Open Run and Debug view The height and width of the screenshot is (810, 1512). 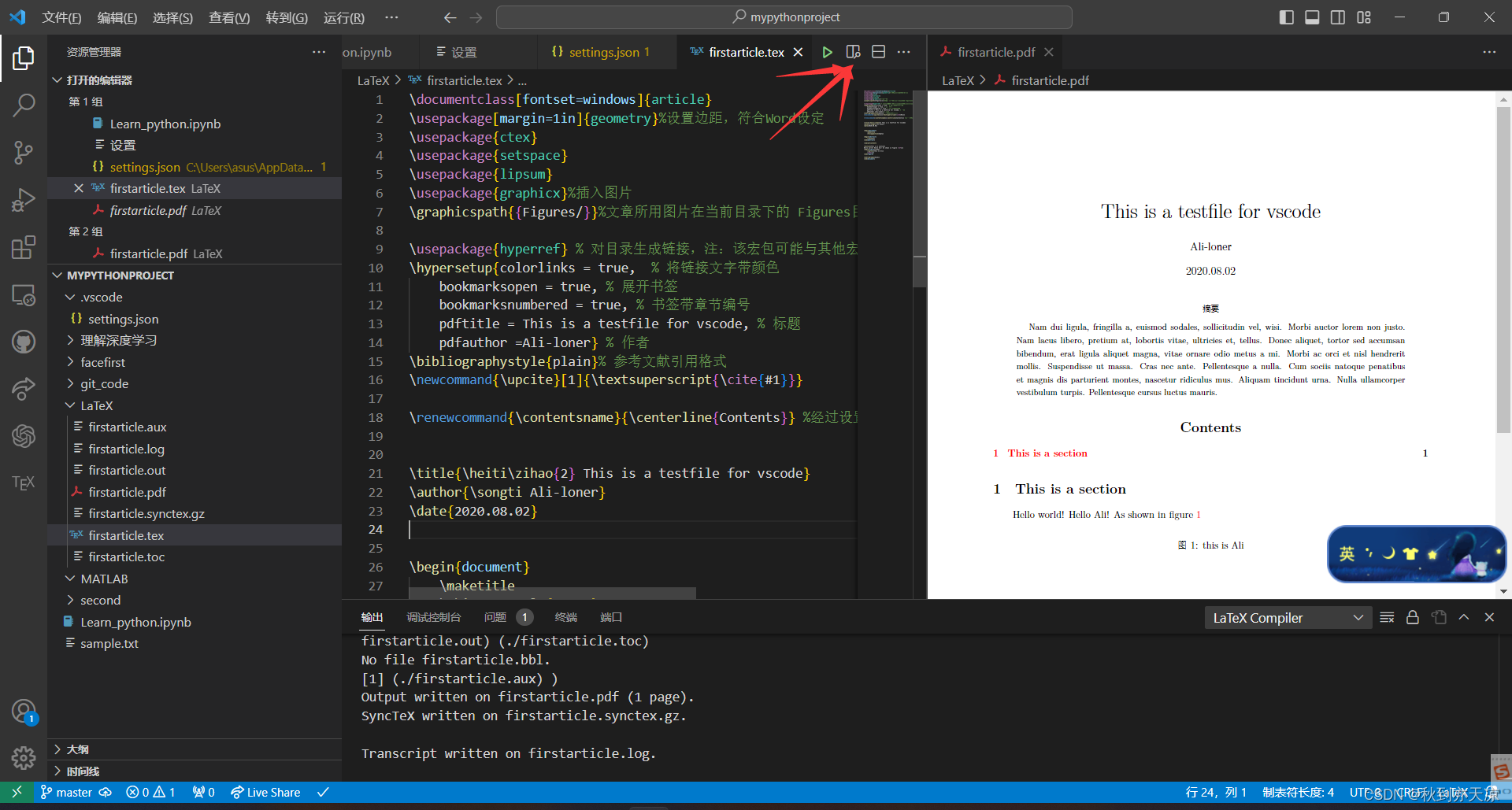coord(24,200)
